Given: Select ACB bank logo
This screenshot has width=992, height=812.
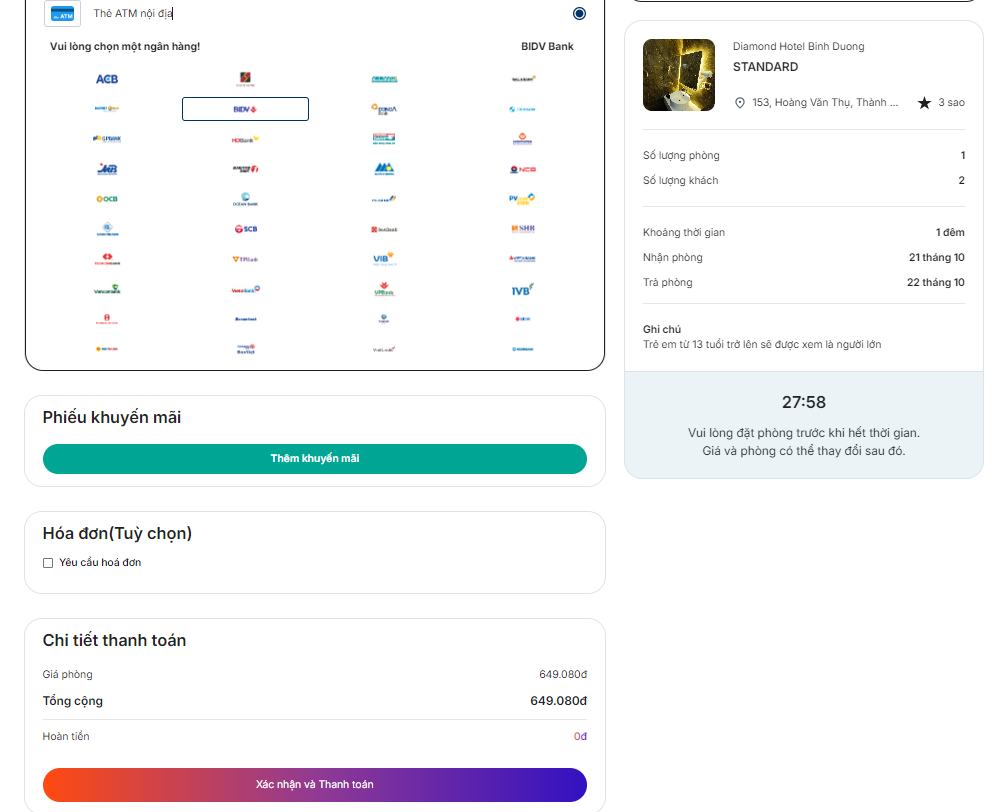Looking at the screenshot, I should [107, 79].
